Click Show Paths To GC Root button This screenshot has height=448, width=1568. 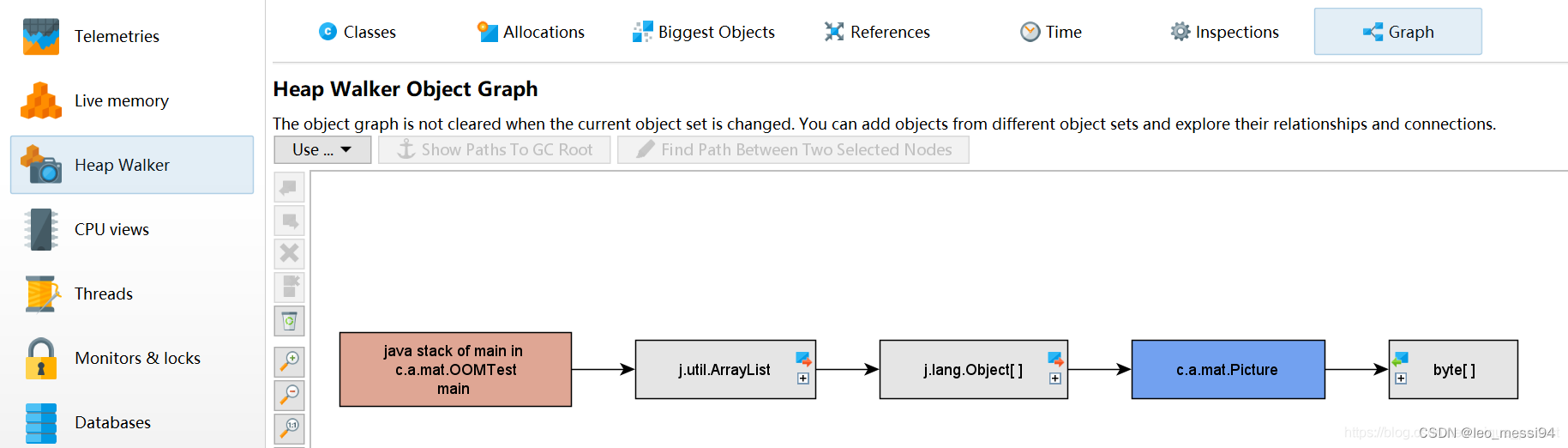click(x=495, y=149)
